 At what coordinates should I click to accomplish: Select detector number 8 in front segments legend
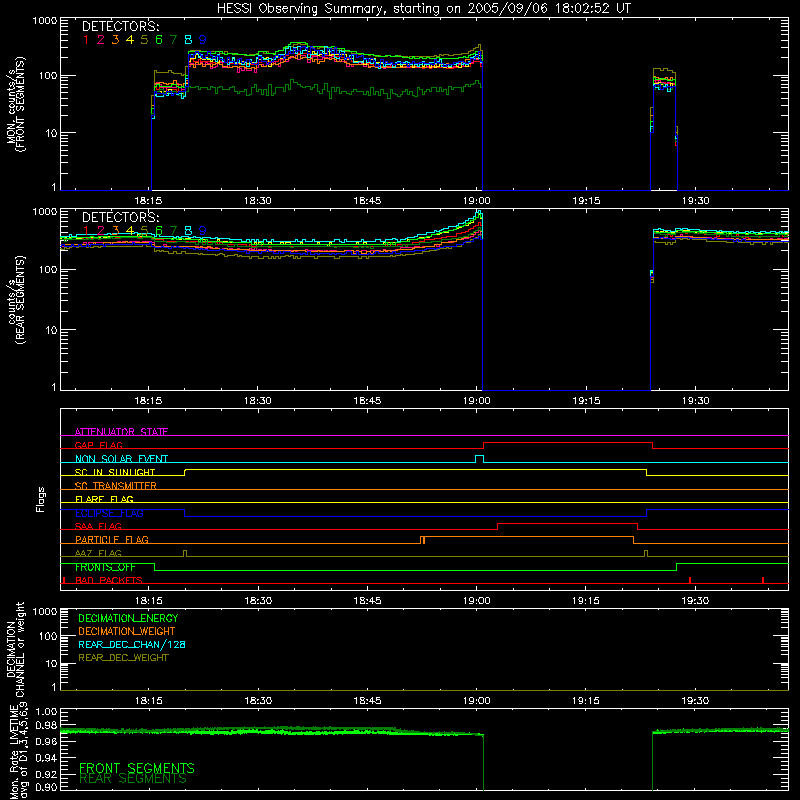[x=188, y=40]
